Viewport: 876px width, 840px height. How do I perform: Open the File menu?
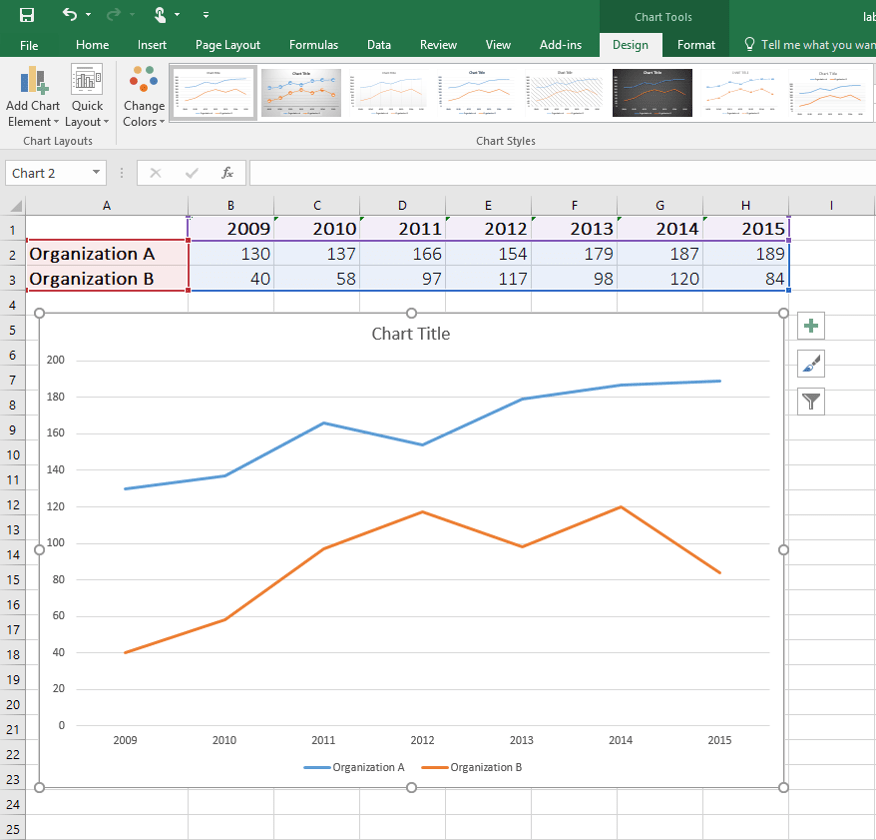[x=29, y=45]
